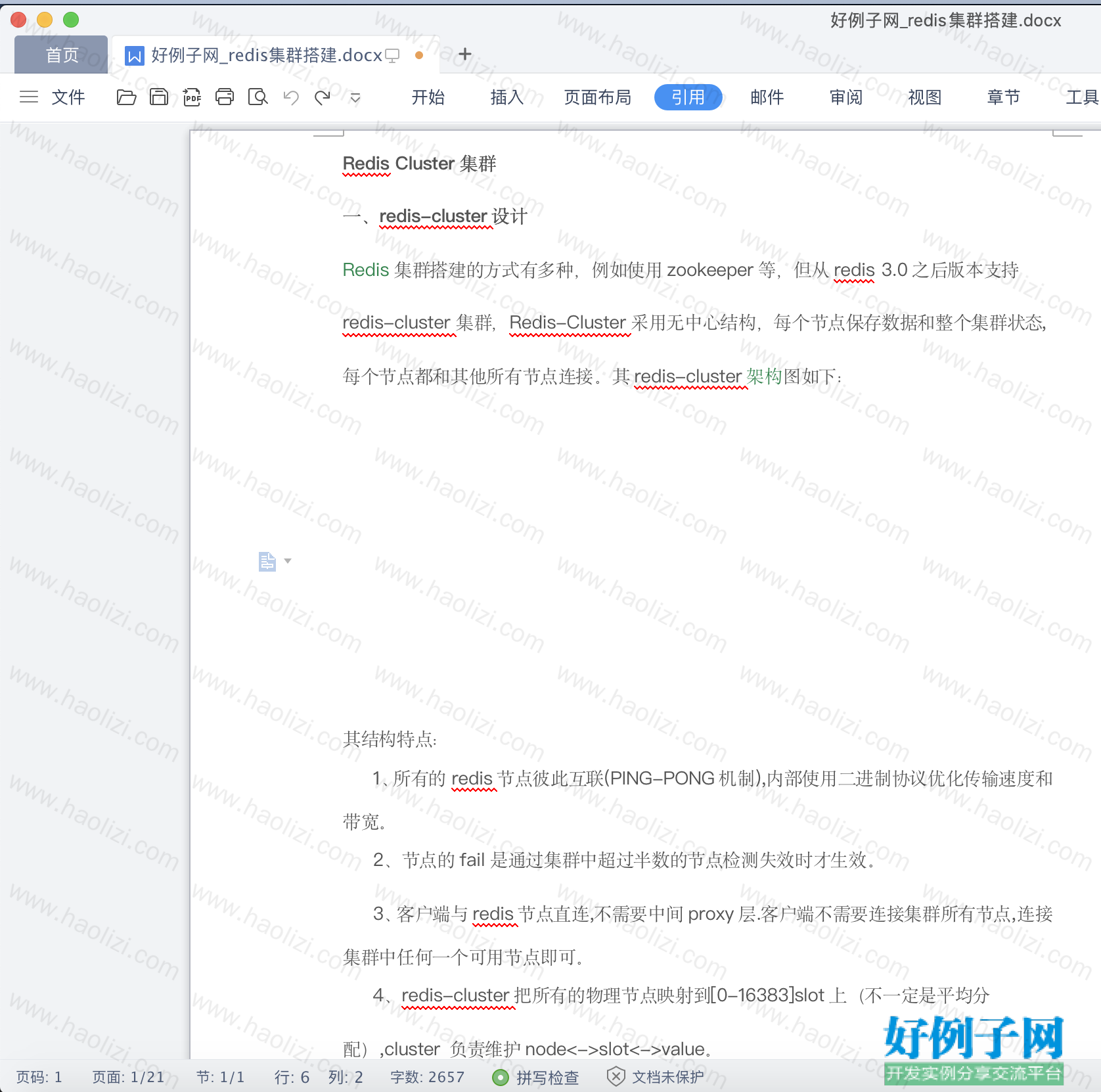Click the print icon

pos(225,97)
